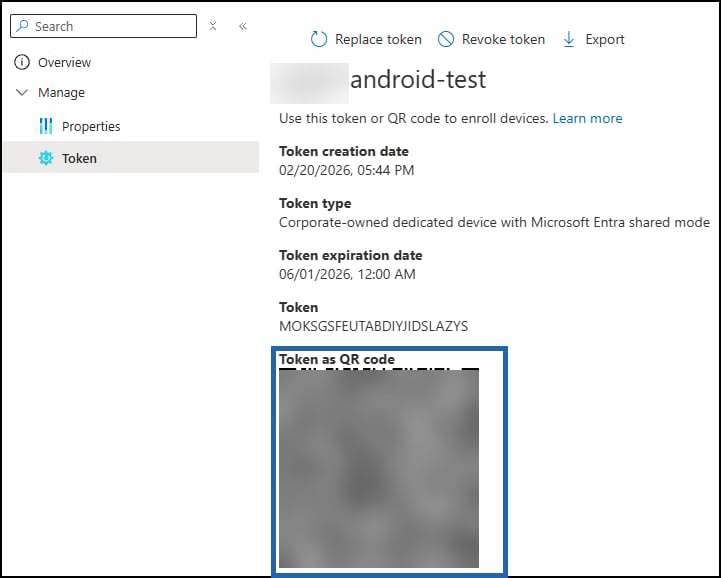This screenshot has width=721, height=578.
Task: Click the Properties bars icon
Action: tap(46, 126)
